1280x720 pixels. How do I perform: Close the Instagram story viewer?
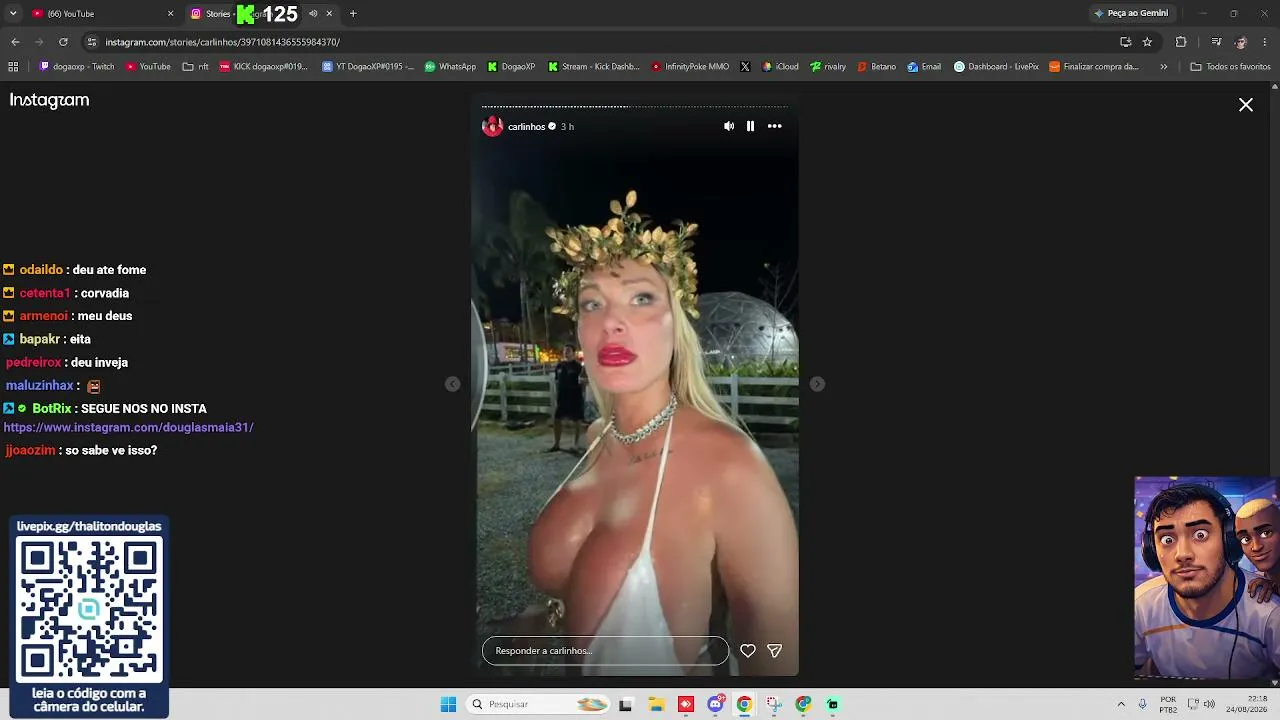coord(1246,105)
